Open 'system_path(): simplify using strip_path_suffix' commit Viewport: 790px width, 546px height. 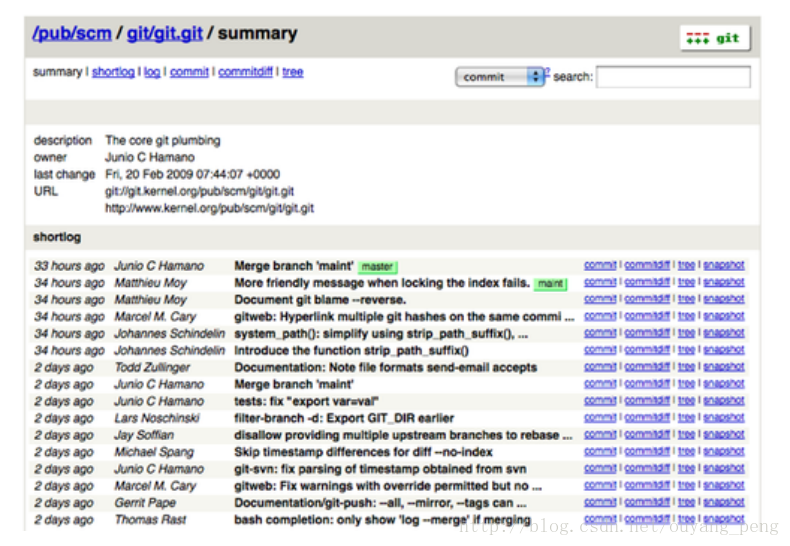pyautogui.click(x=381, y=334)
